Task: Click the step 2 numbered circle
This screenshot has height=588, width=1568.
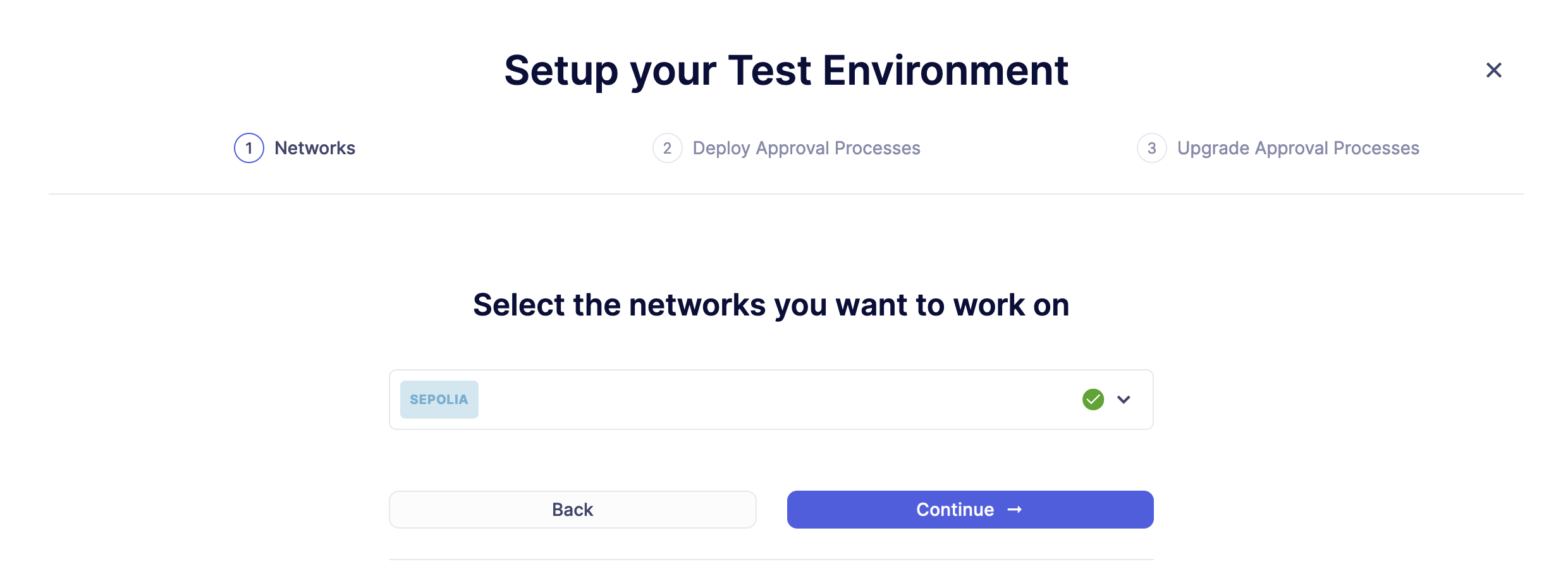Action: coord(667,148)
